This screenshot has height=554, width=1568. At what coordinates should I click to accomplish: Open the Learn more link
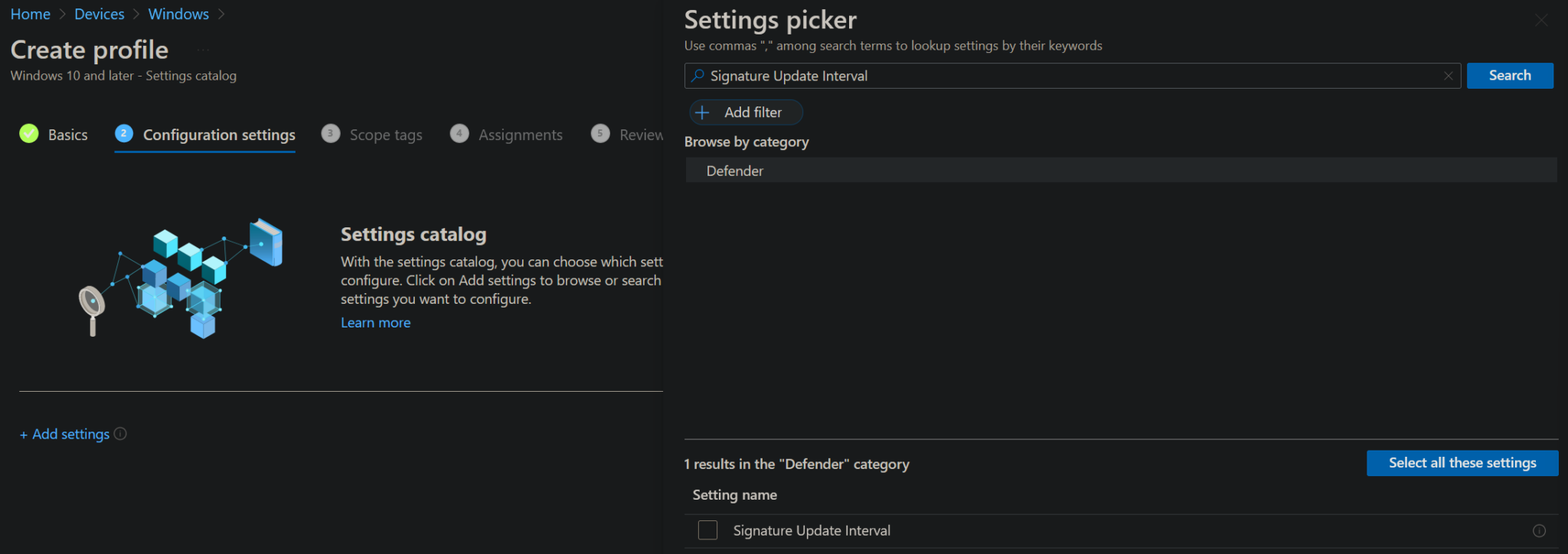pos(375,322)
